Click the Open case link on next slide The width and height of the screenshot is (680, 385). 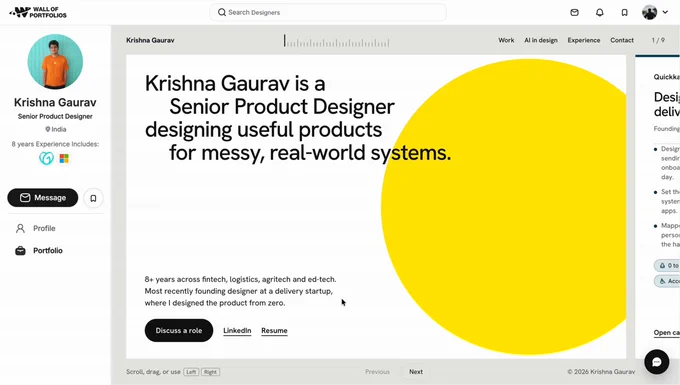pos(667,333)
